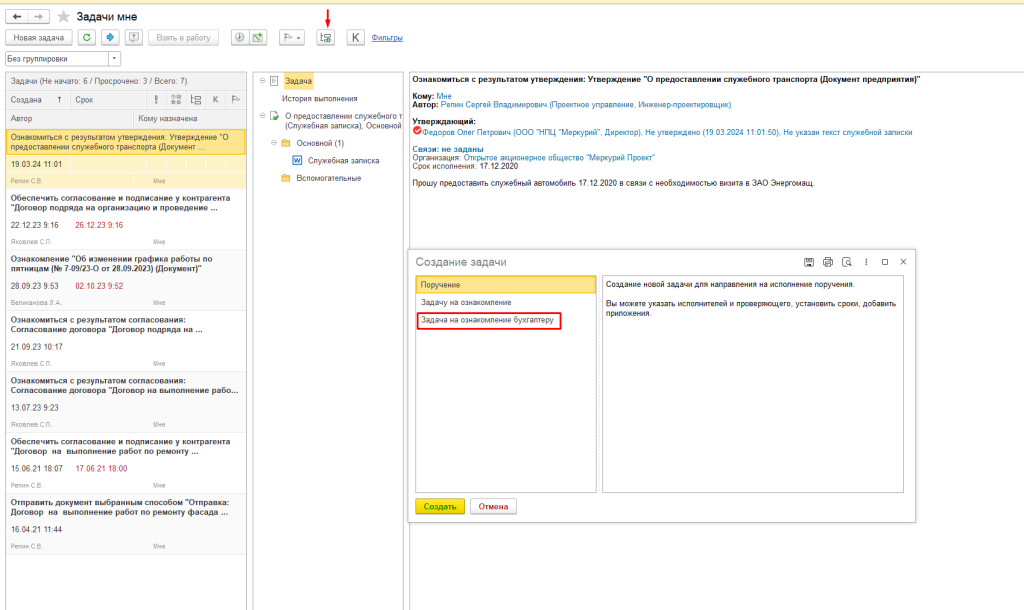
Task: Add page to favorites with star icon
Action: click(x=64, y=17)
